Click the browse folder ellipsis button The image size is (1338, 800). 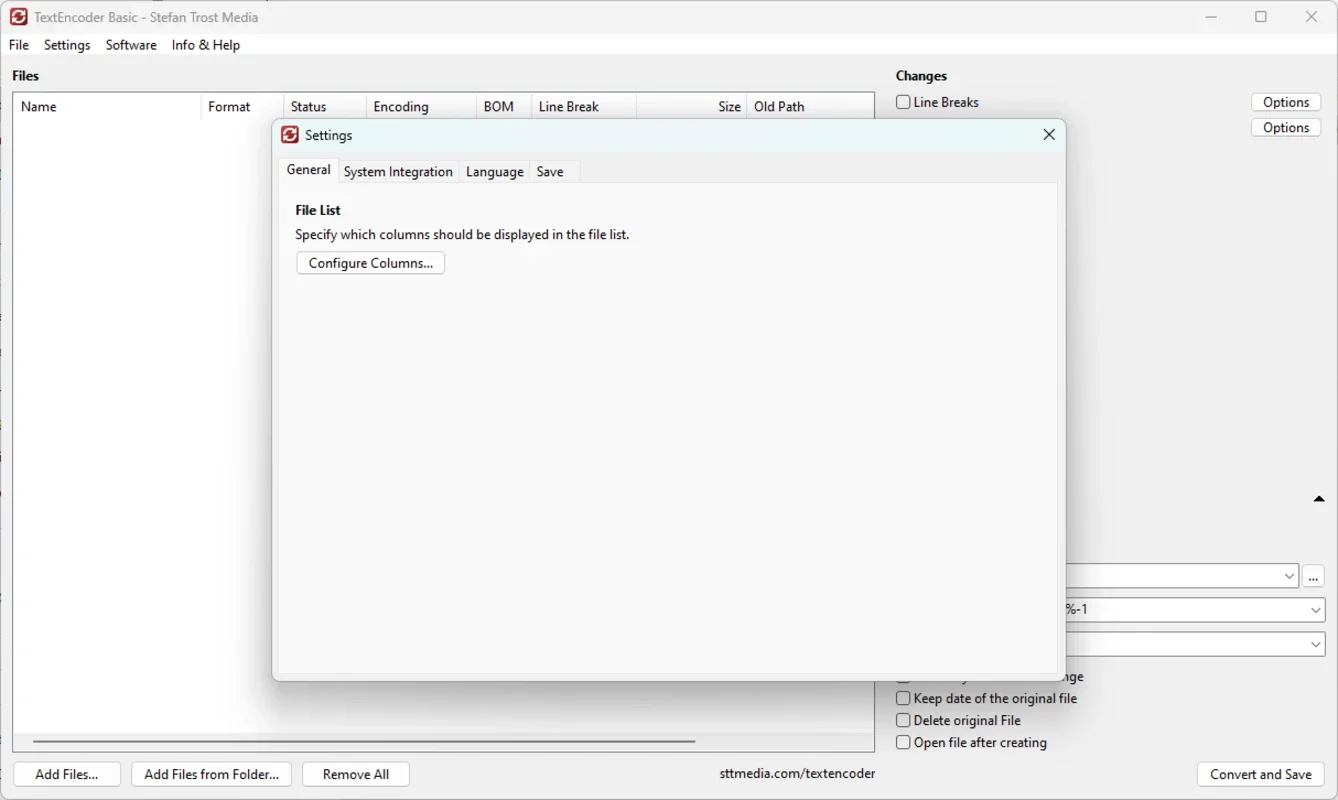coord(1314,576)
